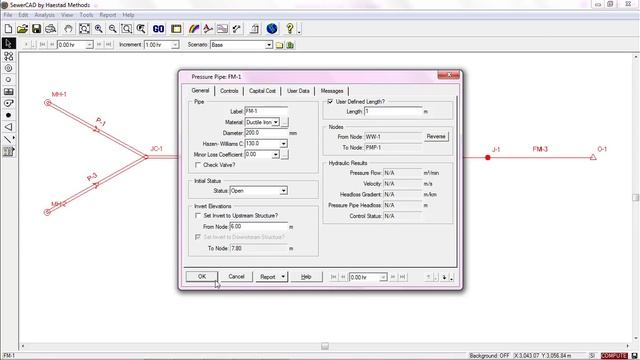Select the Pump layout tool
The image size is (640, 360).
[x=8, y=103]
